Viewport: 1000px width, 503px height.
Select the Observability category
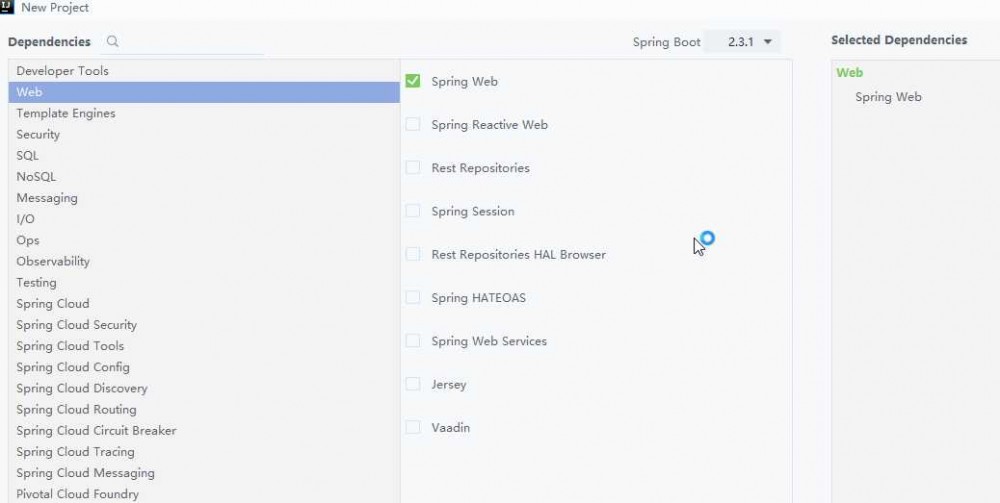204,261
